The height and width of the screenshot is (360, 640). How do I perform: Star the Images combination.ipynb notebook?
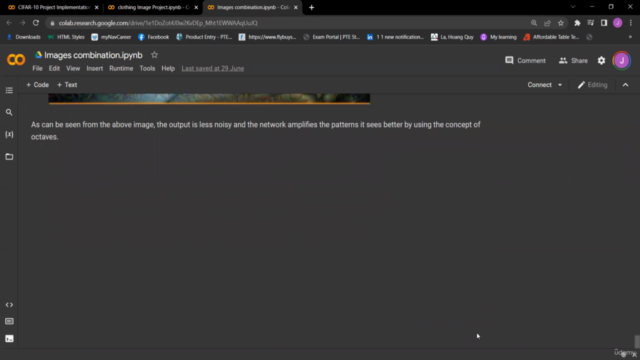154,55
